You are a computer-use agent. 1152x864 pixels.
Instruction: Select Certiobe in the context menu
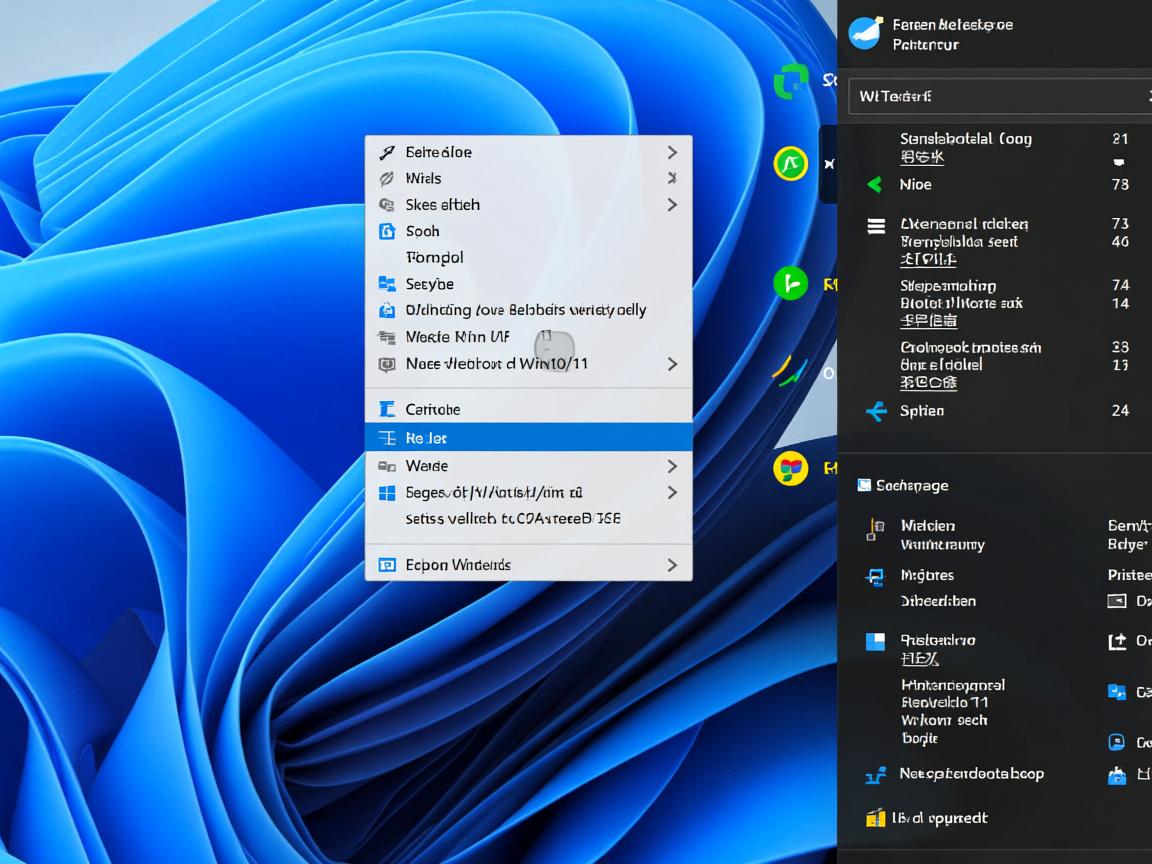tap(433, 409)
